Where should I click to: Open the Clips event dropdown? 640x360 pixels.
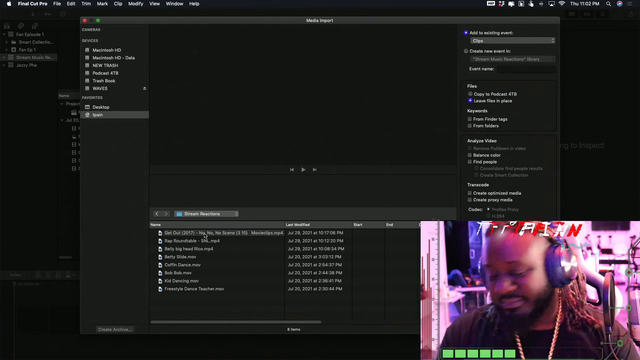(513, 40)
